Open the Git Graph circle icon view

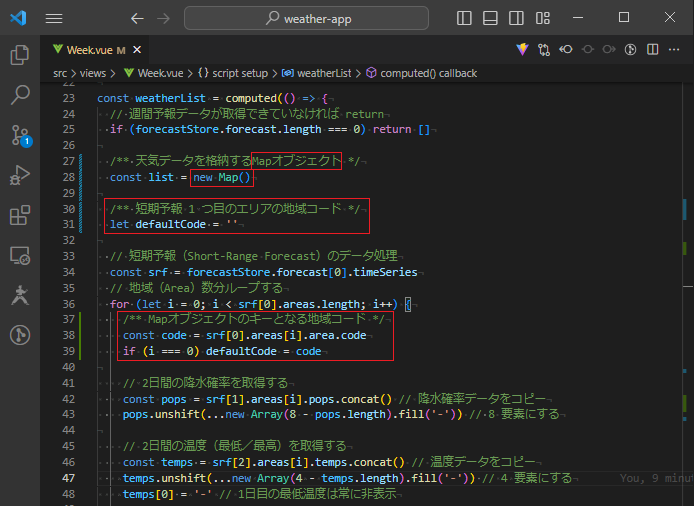tap(19, 335)
